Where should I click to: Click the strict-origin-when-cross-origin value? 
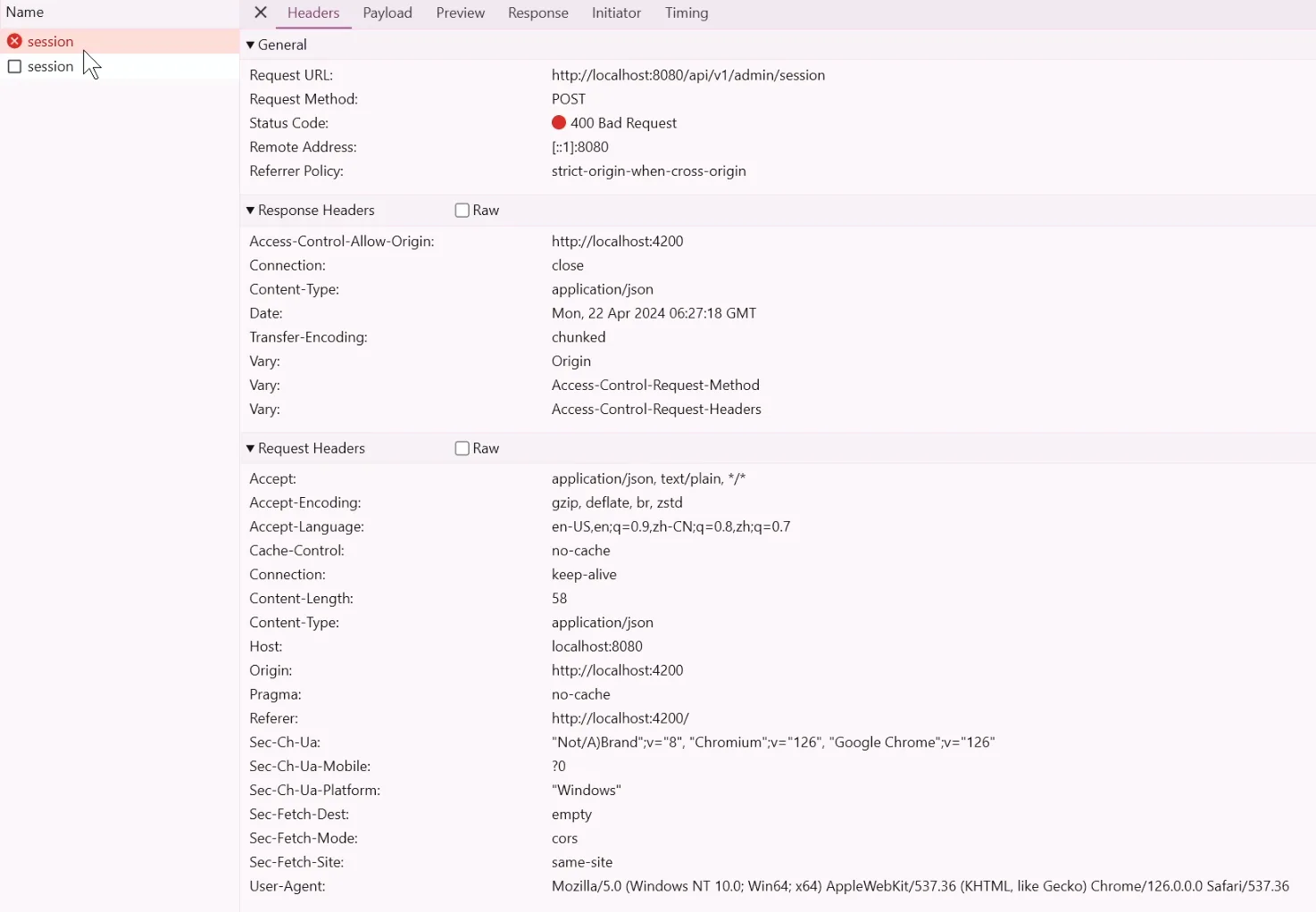point(649,171)
